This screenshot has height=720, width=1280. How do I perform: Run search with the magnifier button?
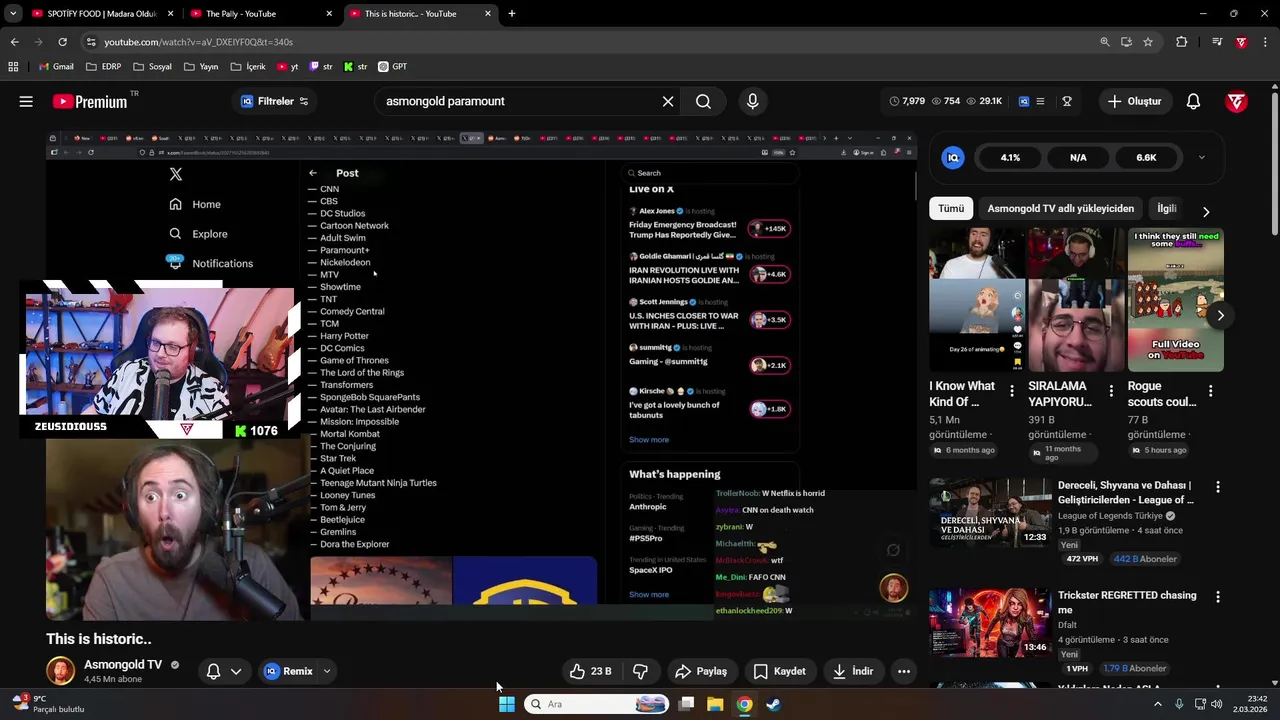click(703, 101)
